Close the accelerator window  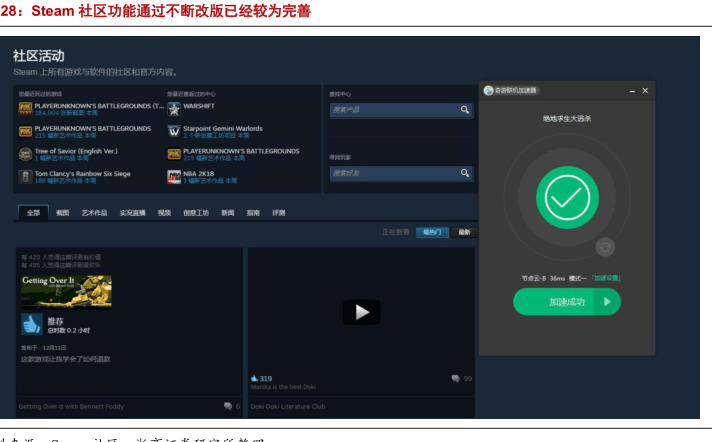pos(645,91)
